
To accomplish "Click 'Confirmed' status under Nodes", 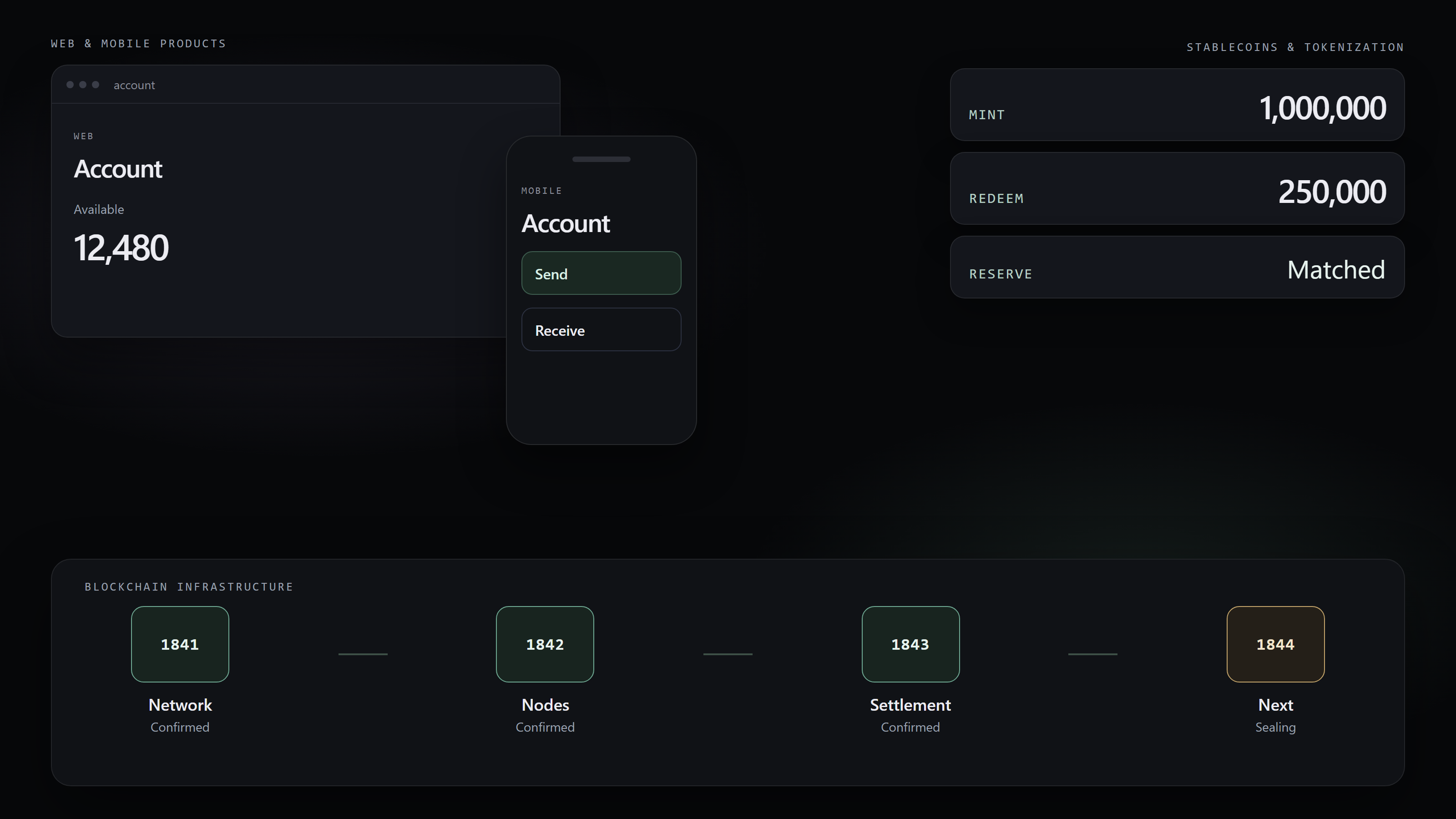I will coord(545,728).
